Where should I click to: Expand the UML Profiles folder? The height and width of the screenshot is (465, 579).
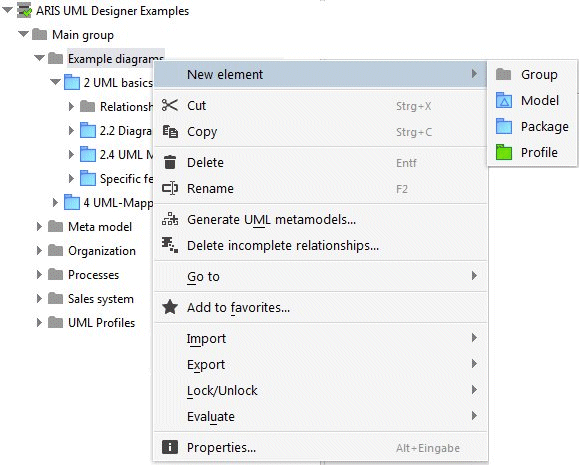click(x=39, y=322)
